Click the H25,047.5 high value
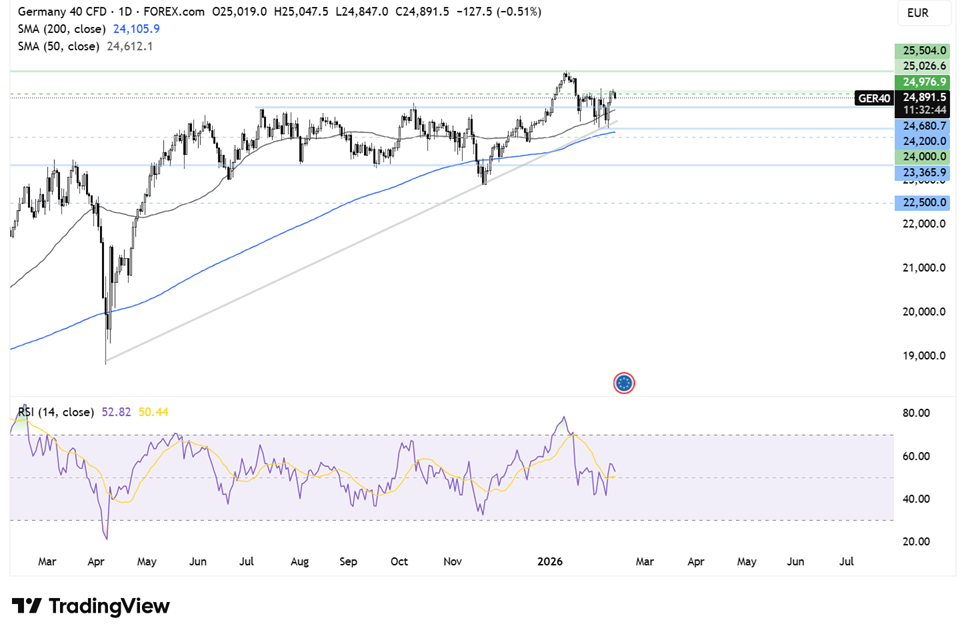Viewport: 970px width, 636px height. pyautogui.click(x=301, y=12)
